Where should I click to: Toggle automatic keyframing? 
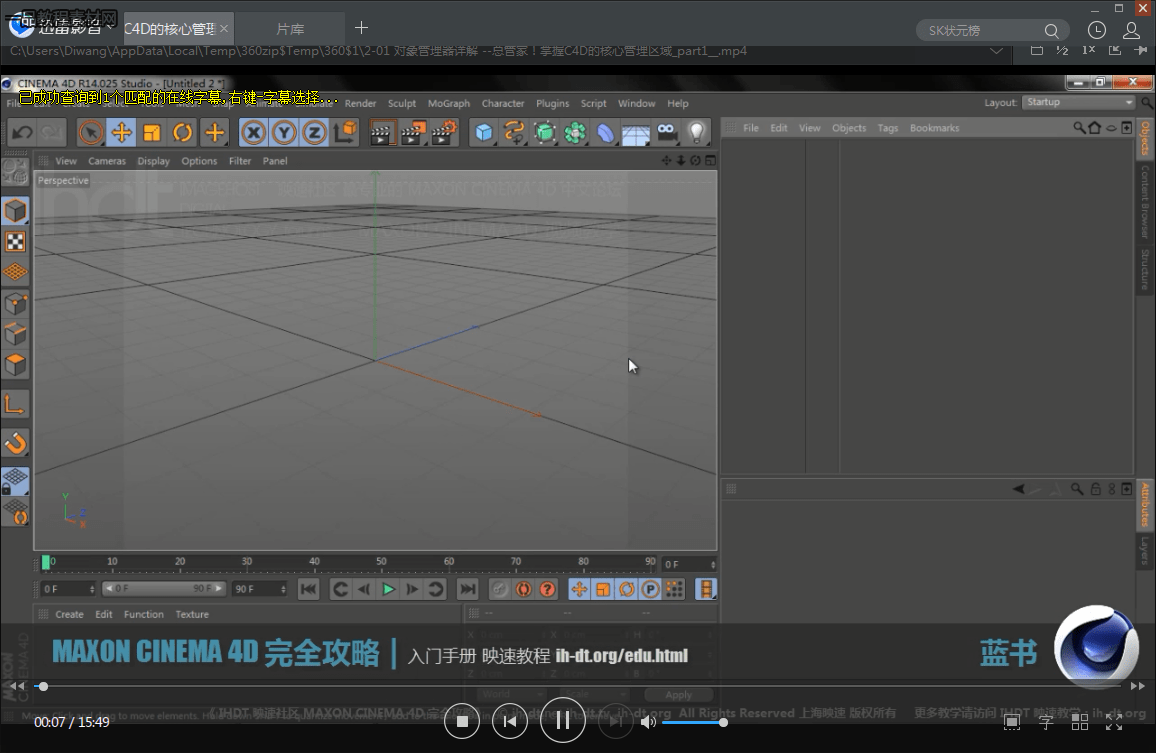coord(523,589)
